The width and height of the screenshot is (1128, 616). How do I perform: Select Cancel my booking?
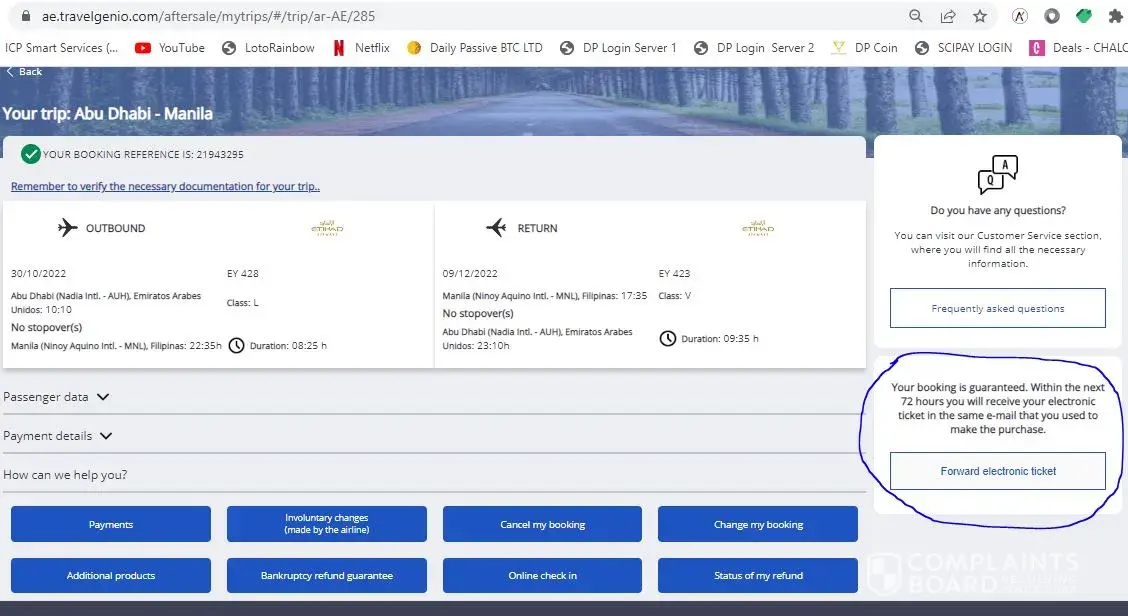tap(542, 524)
